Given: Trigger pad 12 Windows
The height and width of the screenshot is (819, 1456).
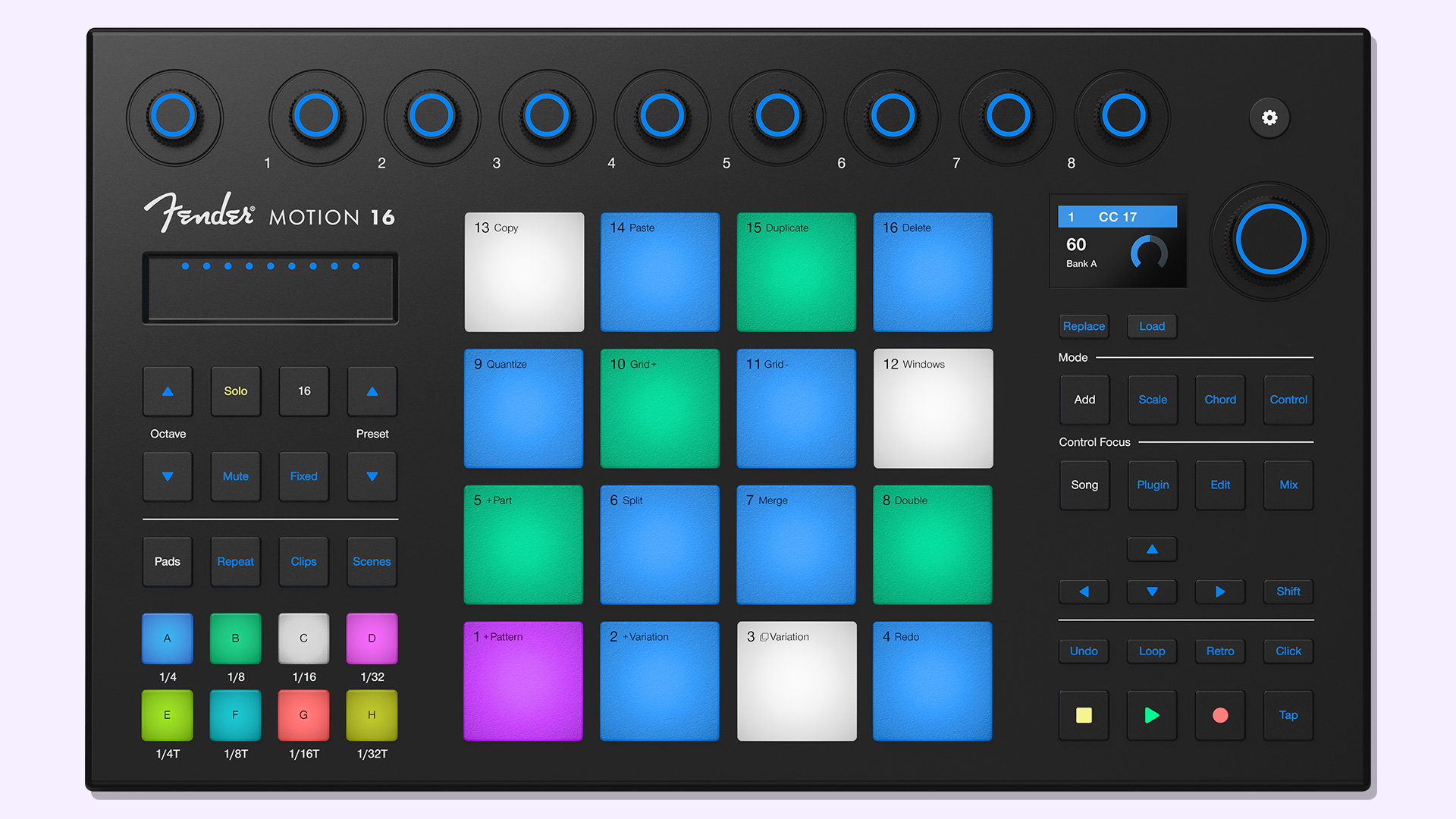Looking at the screenshot, I should point(933,409).
